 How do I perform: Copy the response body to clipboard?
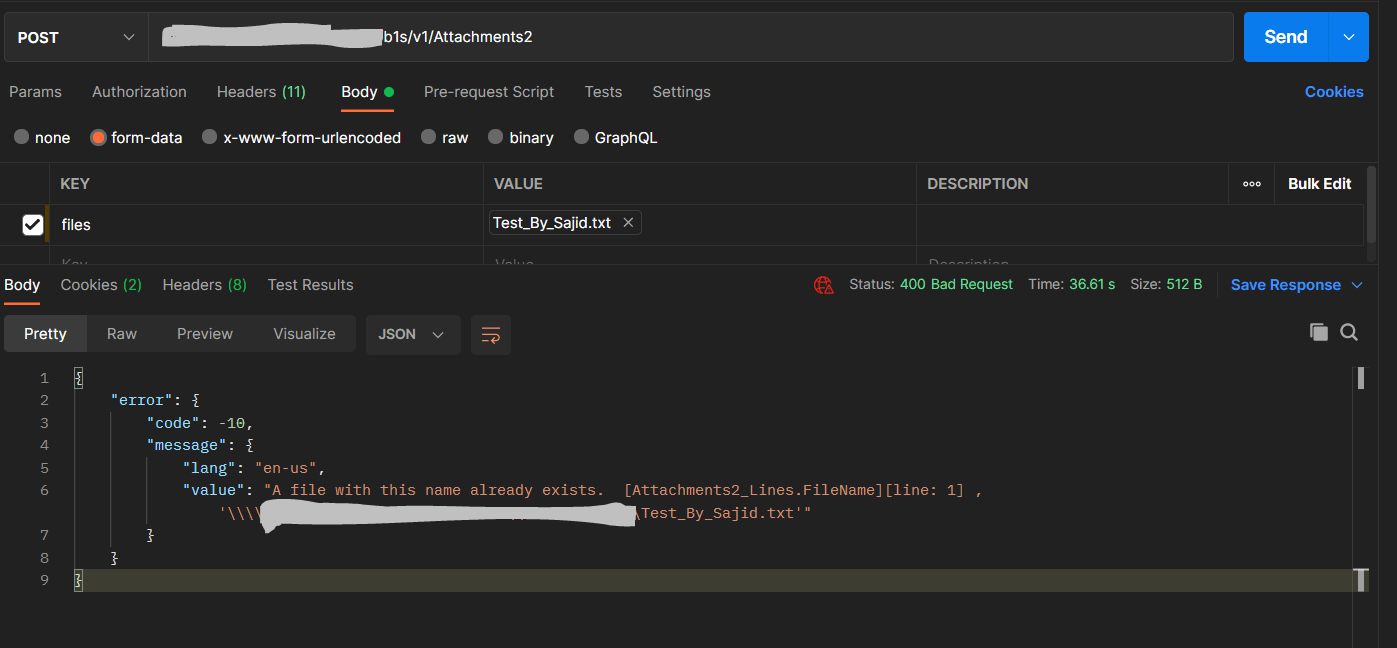click(x=1318, y=331)
